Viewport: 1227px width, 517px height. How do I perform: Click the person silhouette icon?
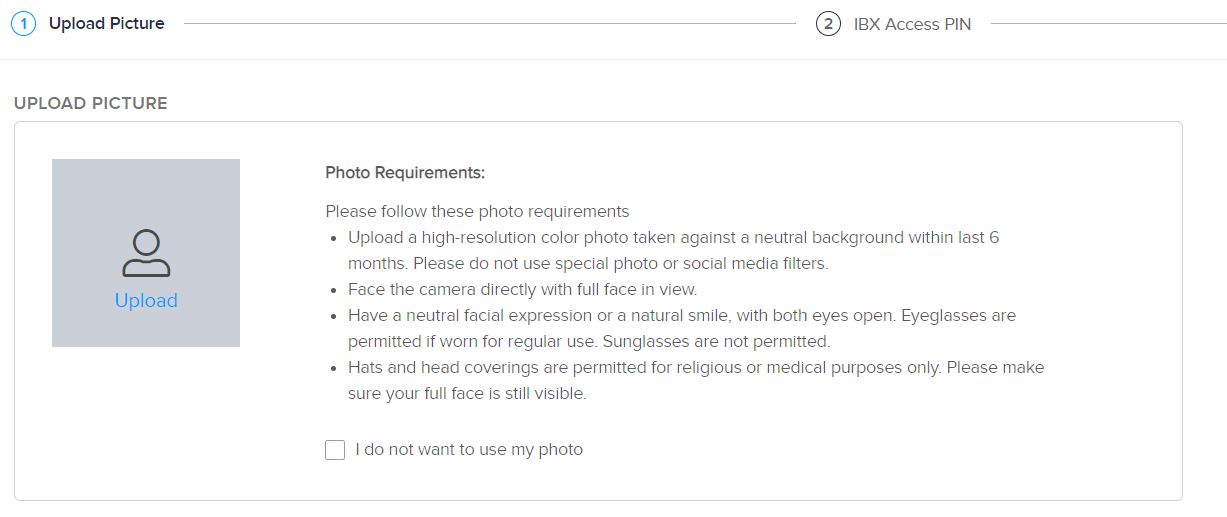146,253
